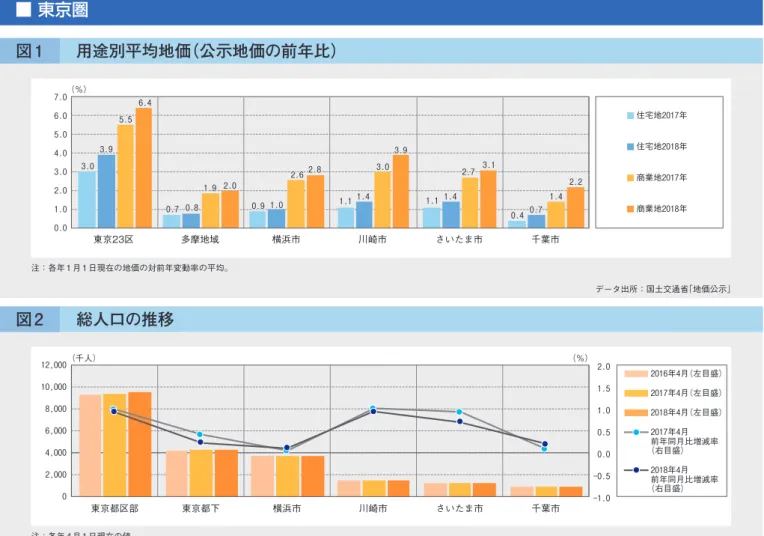The height and width of the screenshot is (536, 764).
Task: Select the legend text 商業地2018年
Action: point(662,209)
